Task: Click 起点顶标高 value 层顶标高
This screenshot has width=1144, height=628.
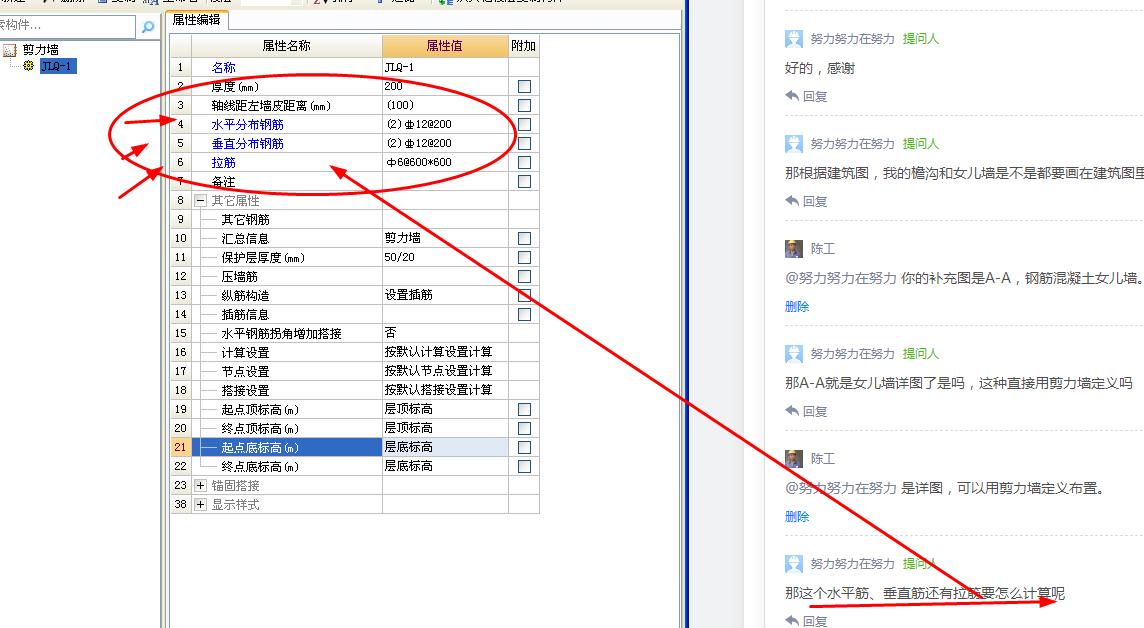Action: point(445,409)
